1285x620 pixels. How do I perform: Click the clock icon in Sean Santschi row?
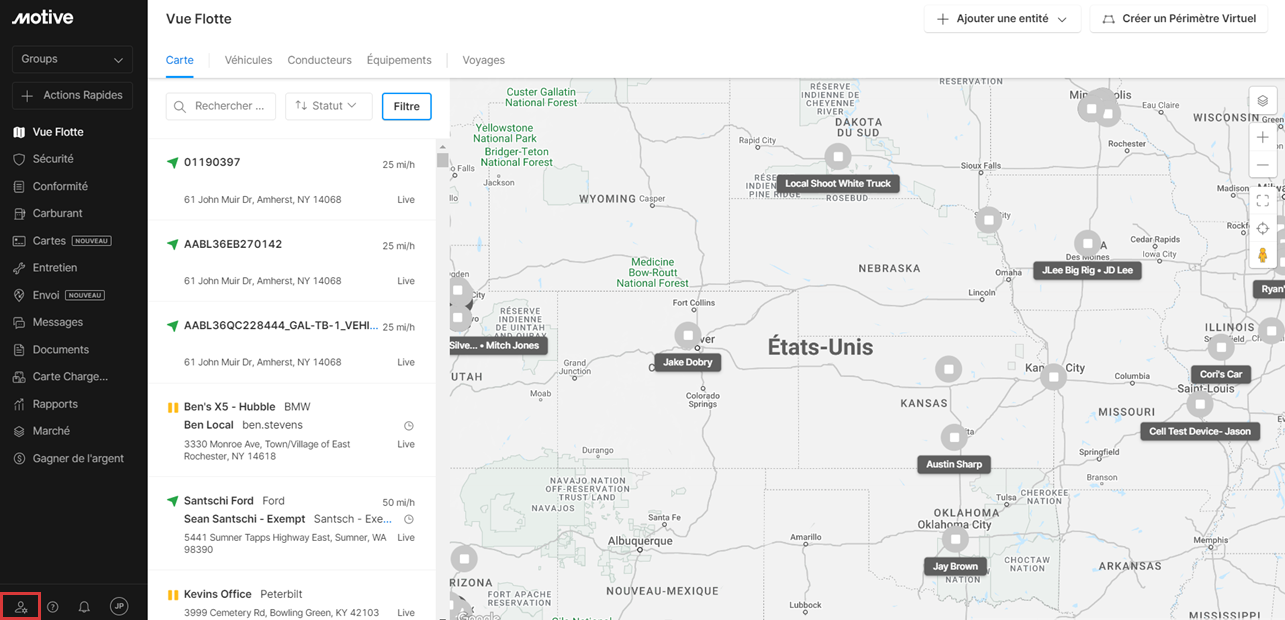pyautogui.click(x=408, y=520)
